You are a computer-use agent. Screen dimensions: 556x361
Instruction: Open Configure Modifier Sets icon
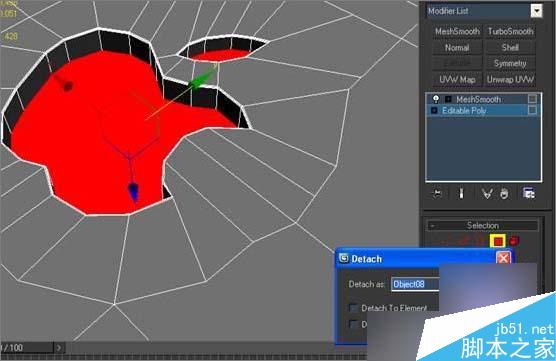(529, 194)
